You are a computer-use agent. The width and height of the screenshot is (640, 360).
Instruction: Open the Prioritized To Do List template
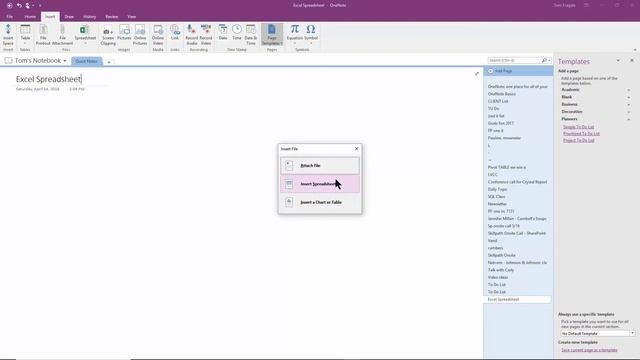[581, 133]
